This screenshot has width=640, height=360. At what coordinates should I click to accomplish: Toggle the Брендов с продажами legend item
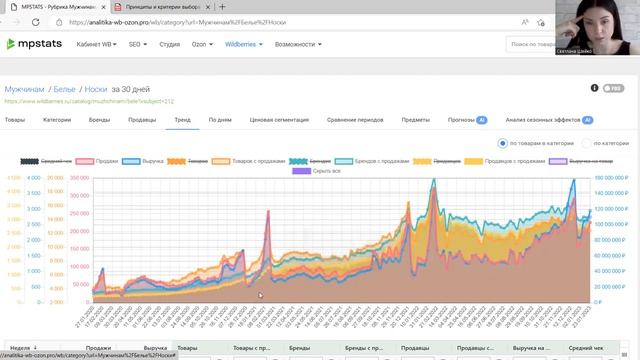(372, 161)
